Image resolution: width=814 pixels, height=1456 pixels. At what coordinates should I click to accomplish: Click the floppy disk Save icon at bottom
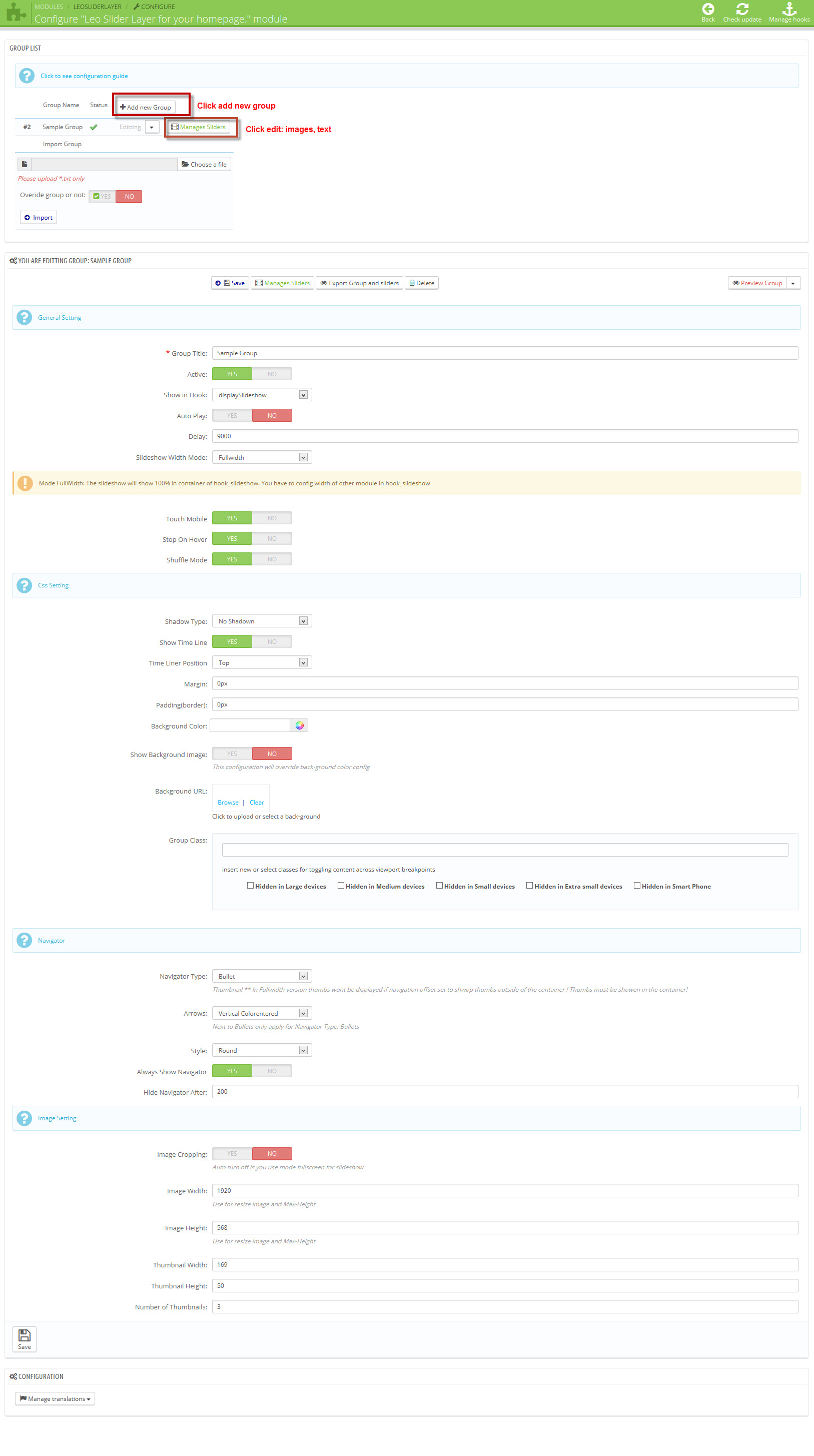tap(25, 1335)
